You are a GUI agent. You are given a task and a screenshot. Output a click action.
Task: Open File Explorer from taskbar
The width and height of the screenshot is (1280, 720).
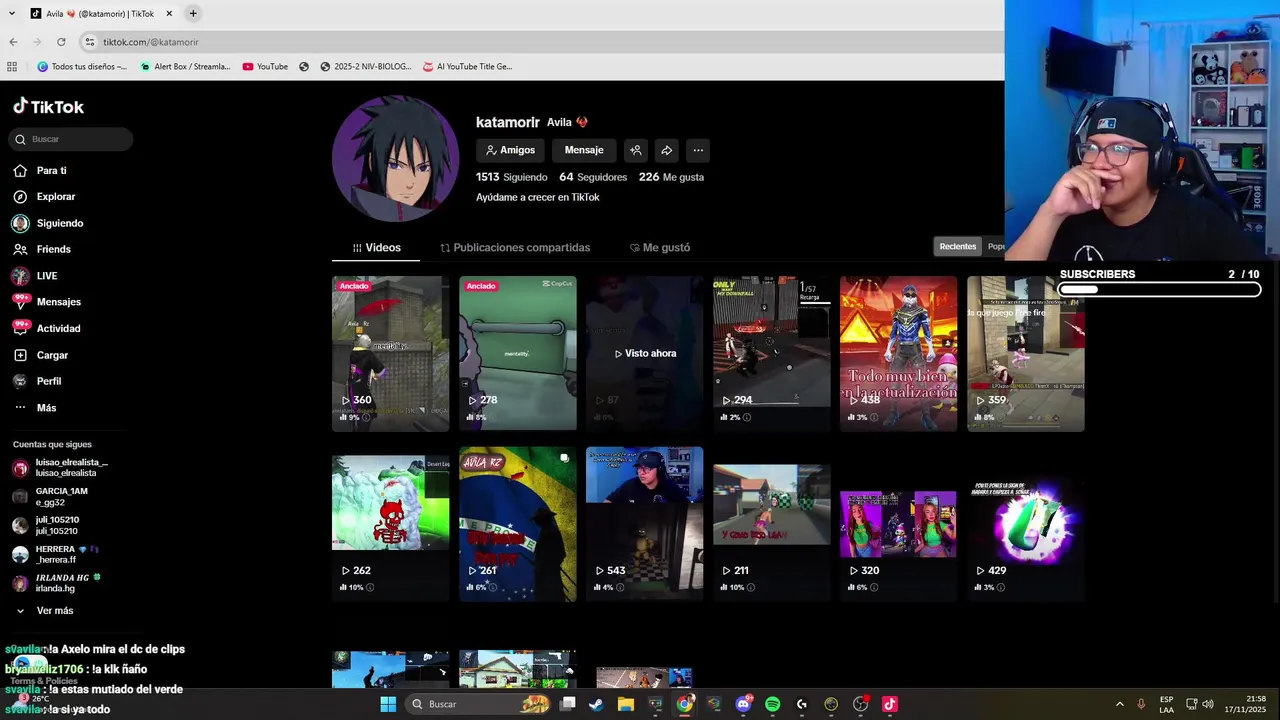pyautogui.click(x=626, y=704)
